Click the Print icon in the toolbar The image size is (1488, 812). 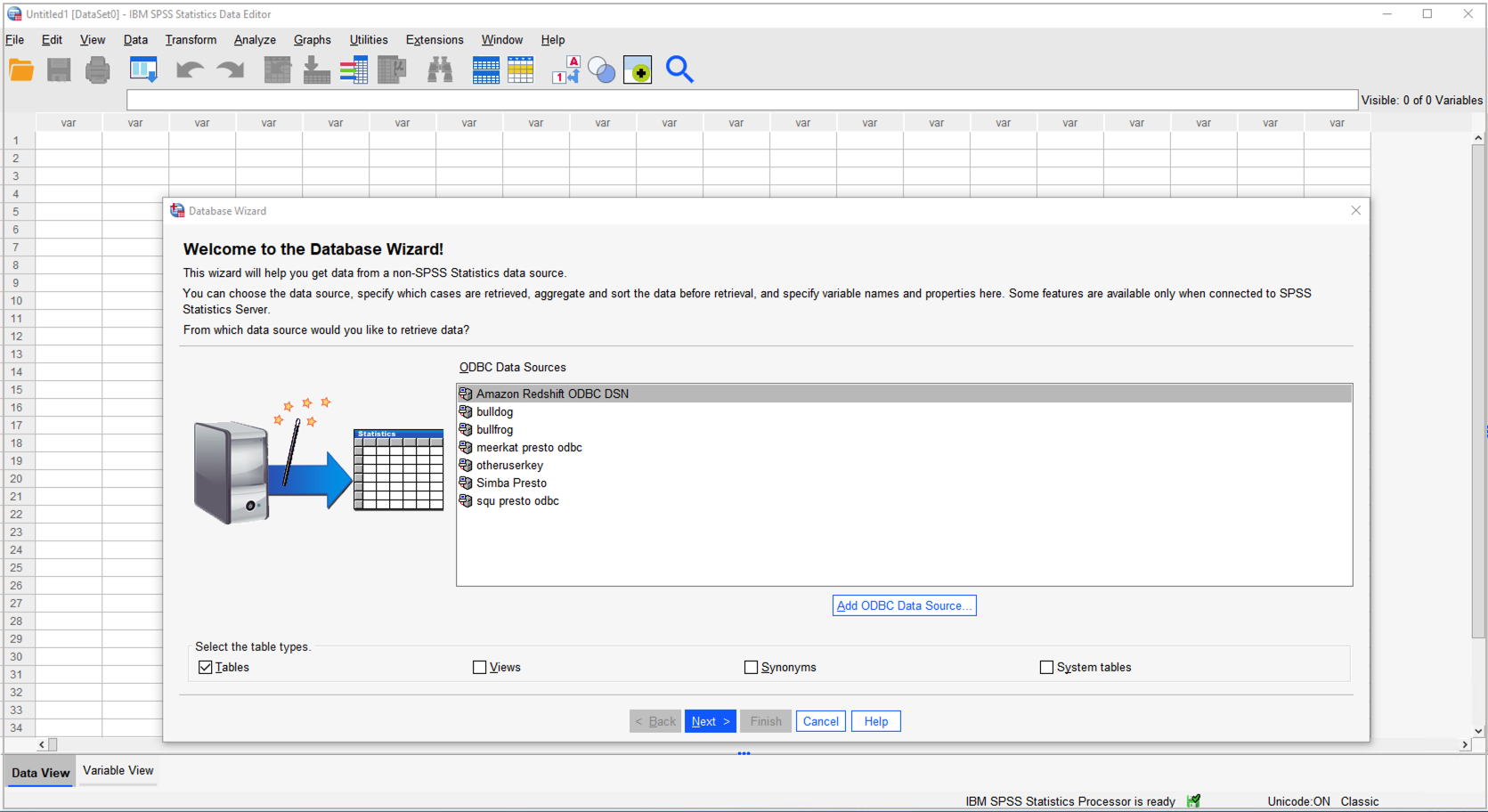tap(98, 69)
